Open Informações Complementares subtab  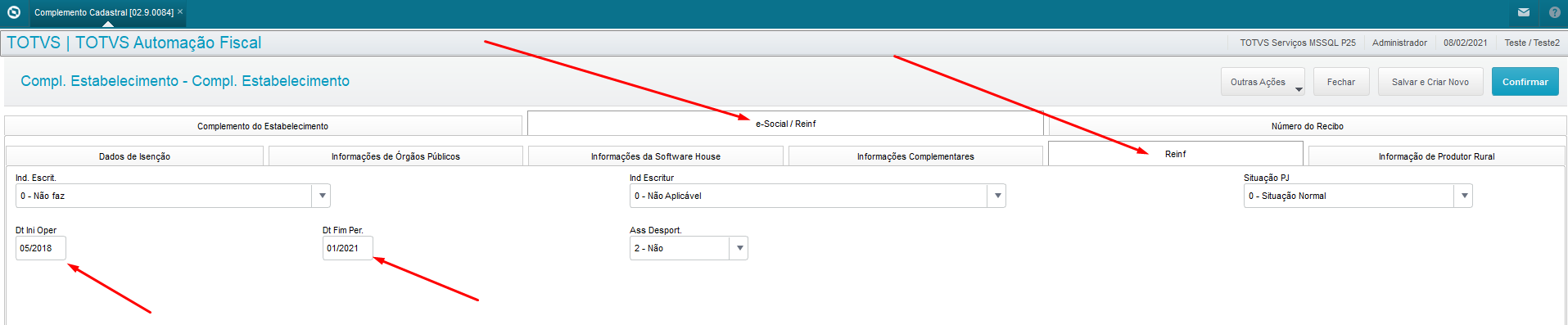pos(915,156)
